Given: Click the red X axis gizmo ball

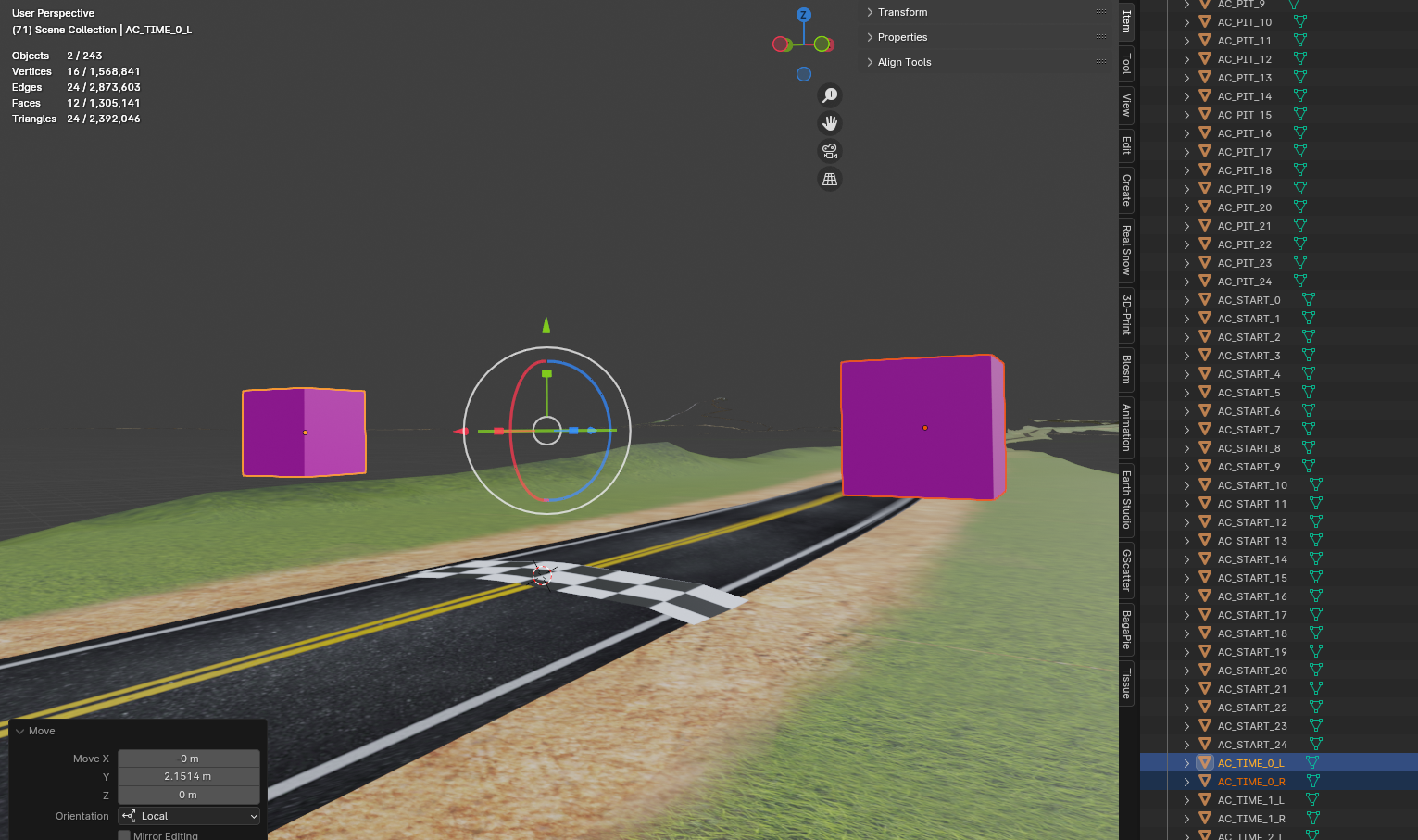Looking at the screenshot, I should pos(780,44).
